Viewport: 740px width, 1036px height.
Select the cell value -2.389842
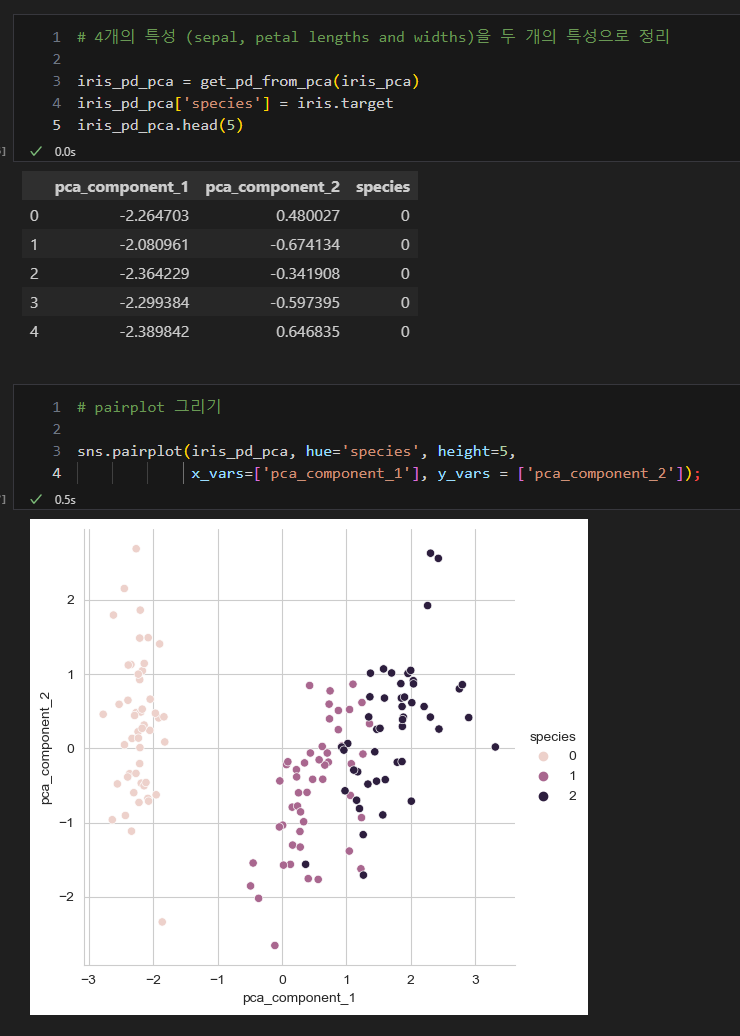click(155, 332)
